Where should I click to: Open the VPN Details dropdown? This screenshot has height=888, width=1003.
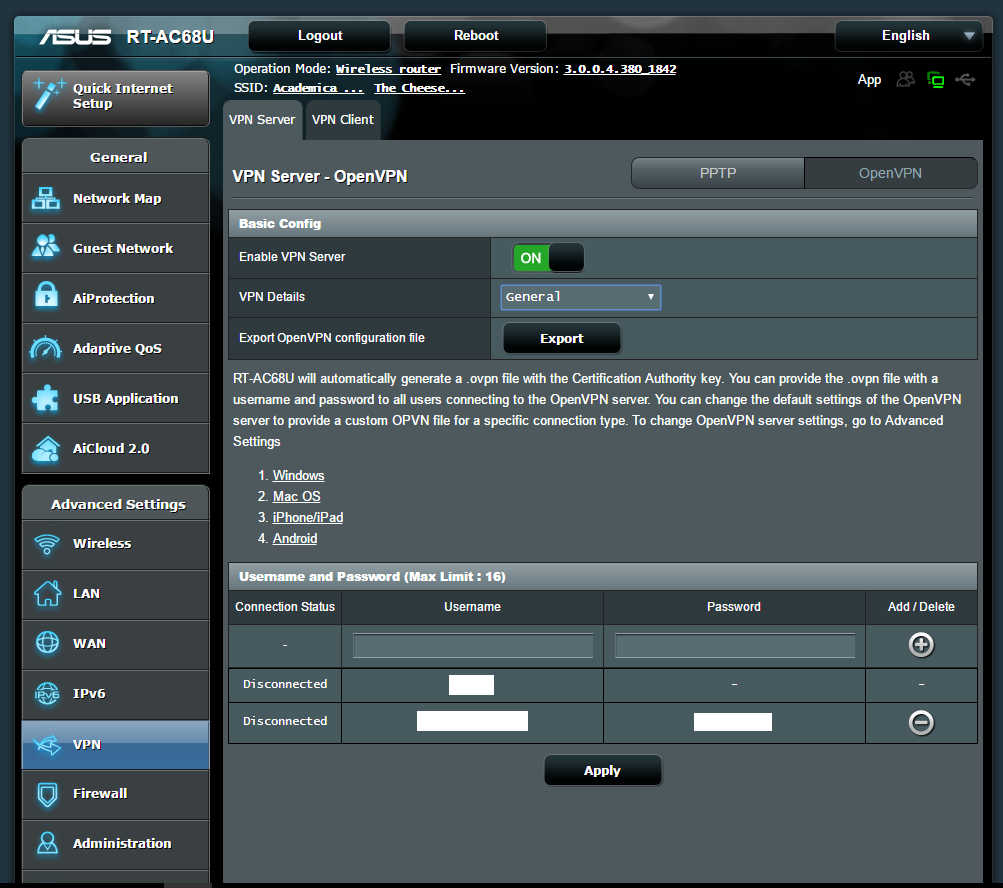[580, 297]
